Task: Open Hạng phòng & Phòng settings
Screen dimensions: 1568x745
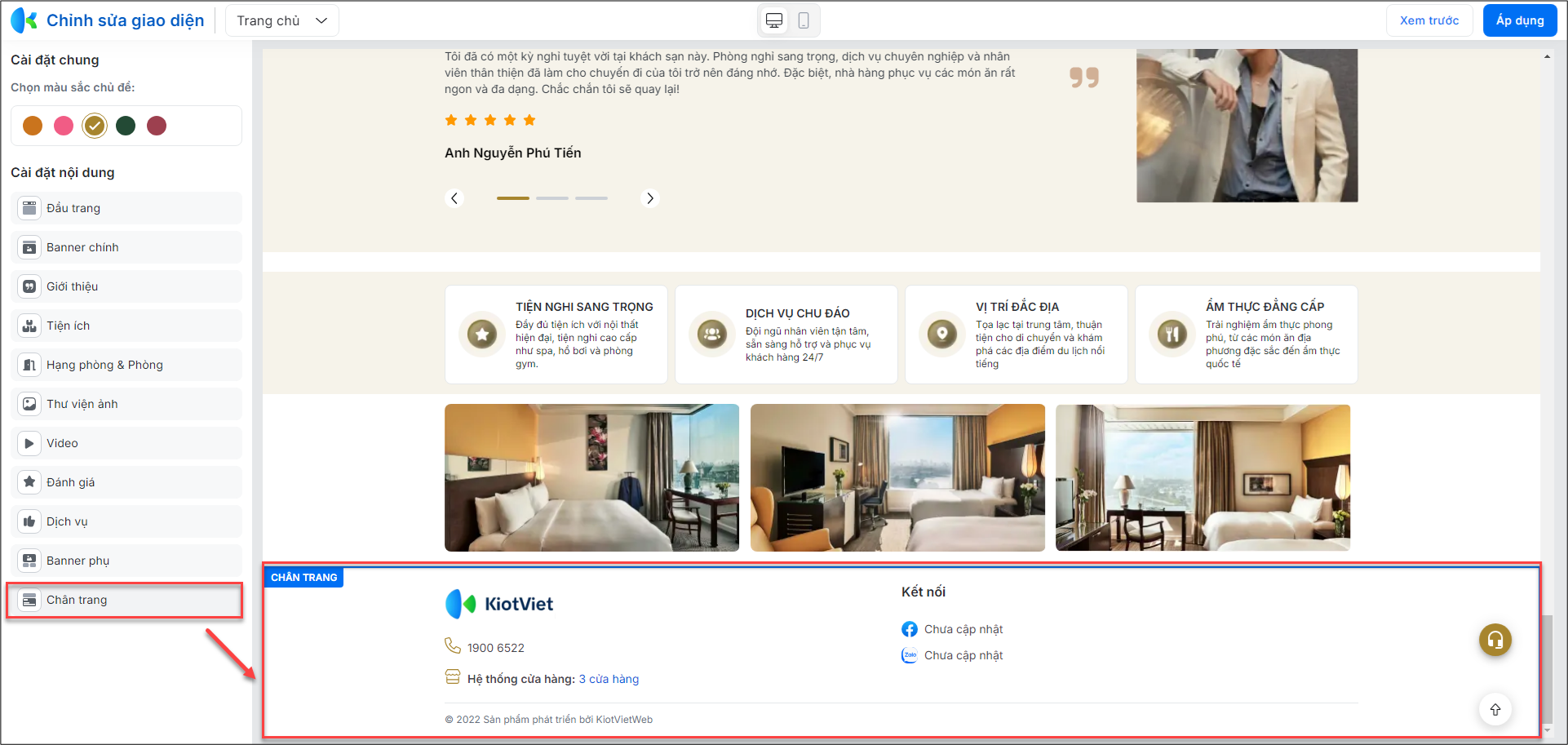Action: coord(126,365)
